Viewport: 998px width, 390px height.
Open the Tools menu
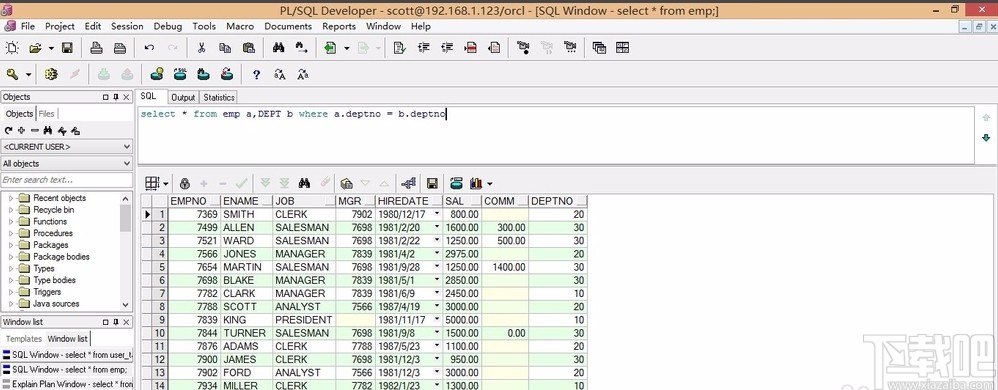(204, 26)
